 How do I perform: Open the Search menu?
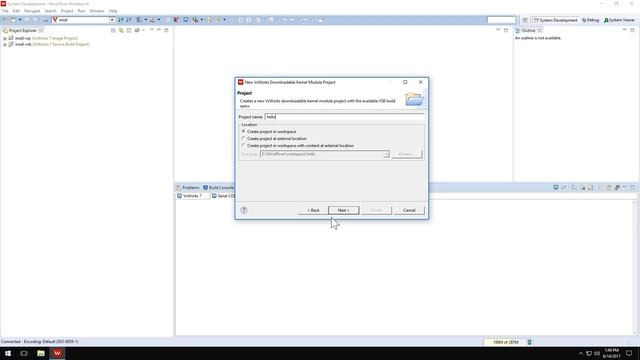click(50, 11)
